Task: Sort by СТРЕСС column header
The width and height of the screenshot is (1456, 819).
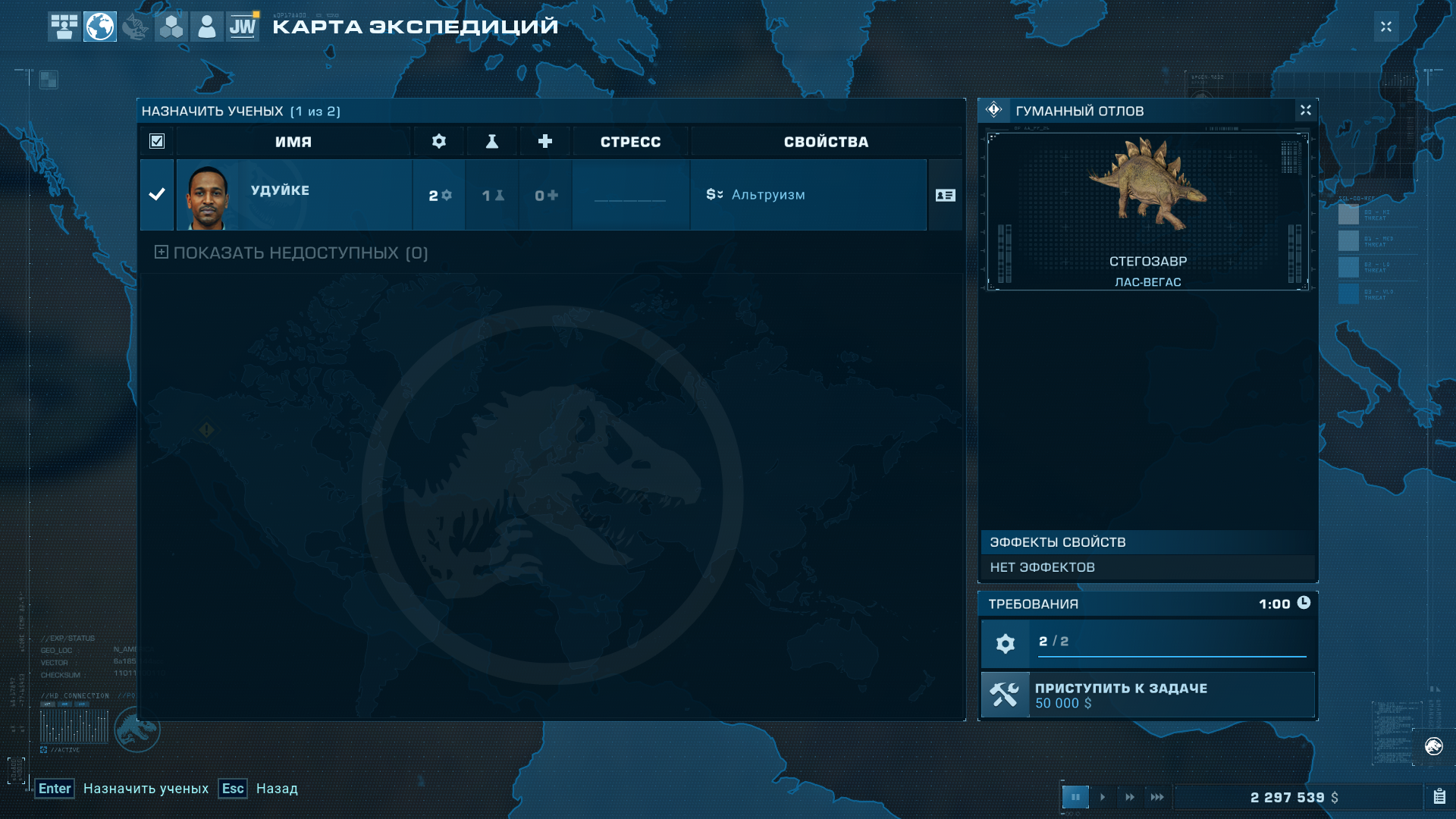Action: 630,141
